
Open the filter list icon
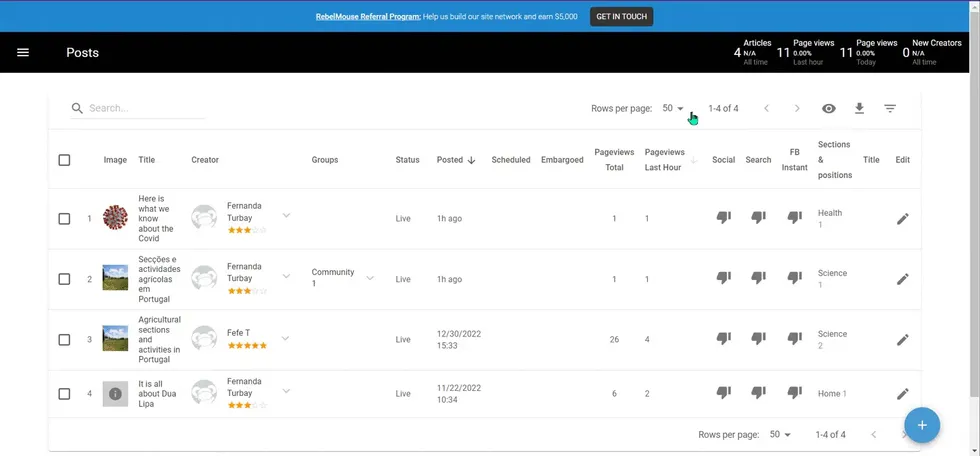889,108
